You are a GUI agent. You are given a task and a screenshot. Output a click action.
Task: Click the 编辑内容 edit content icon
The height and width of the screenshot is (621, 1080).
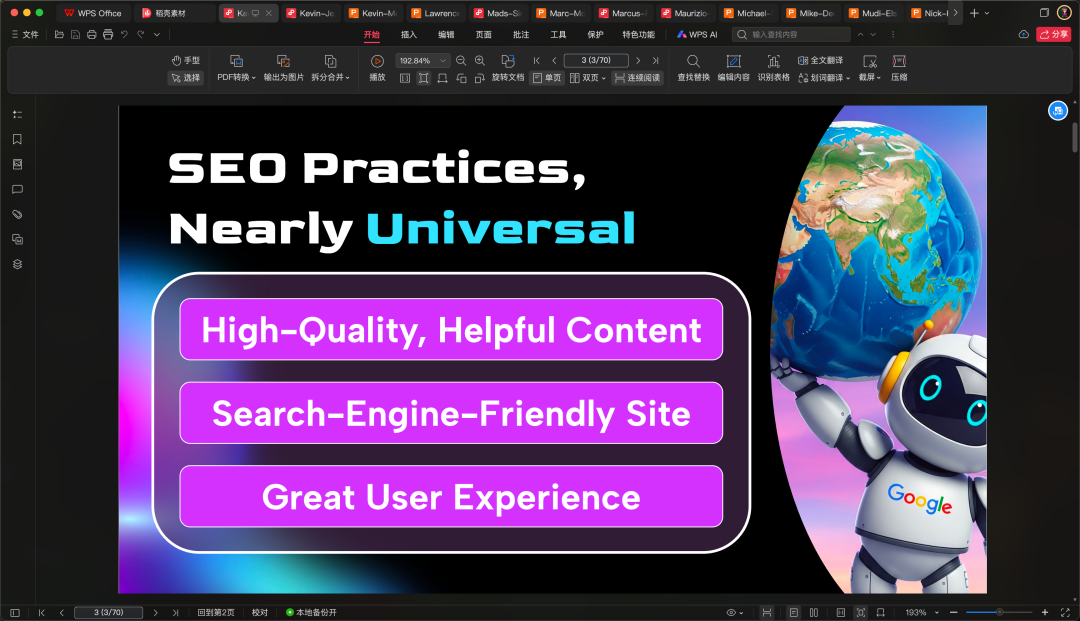(734, 61)
